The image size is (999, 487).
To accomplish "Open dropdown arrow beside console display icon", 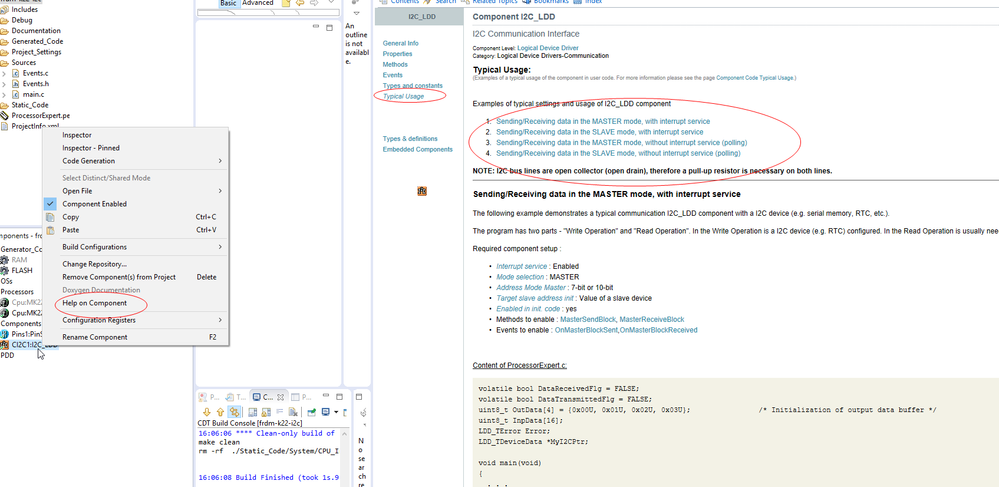I will 336,412.
